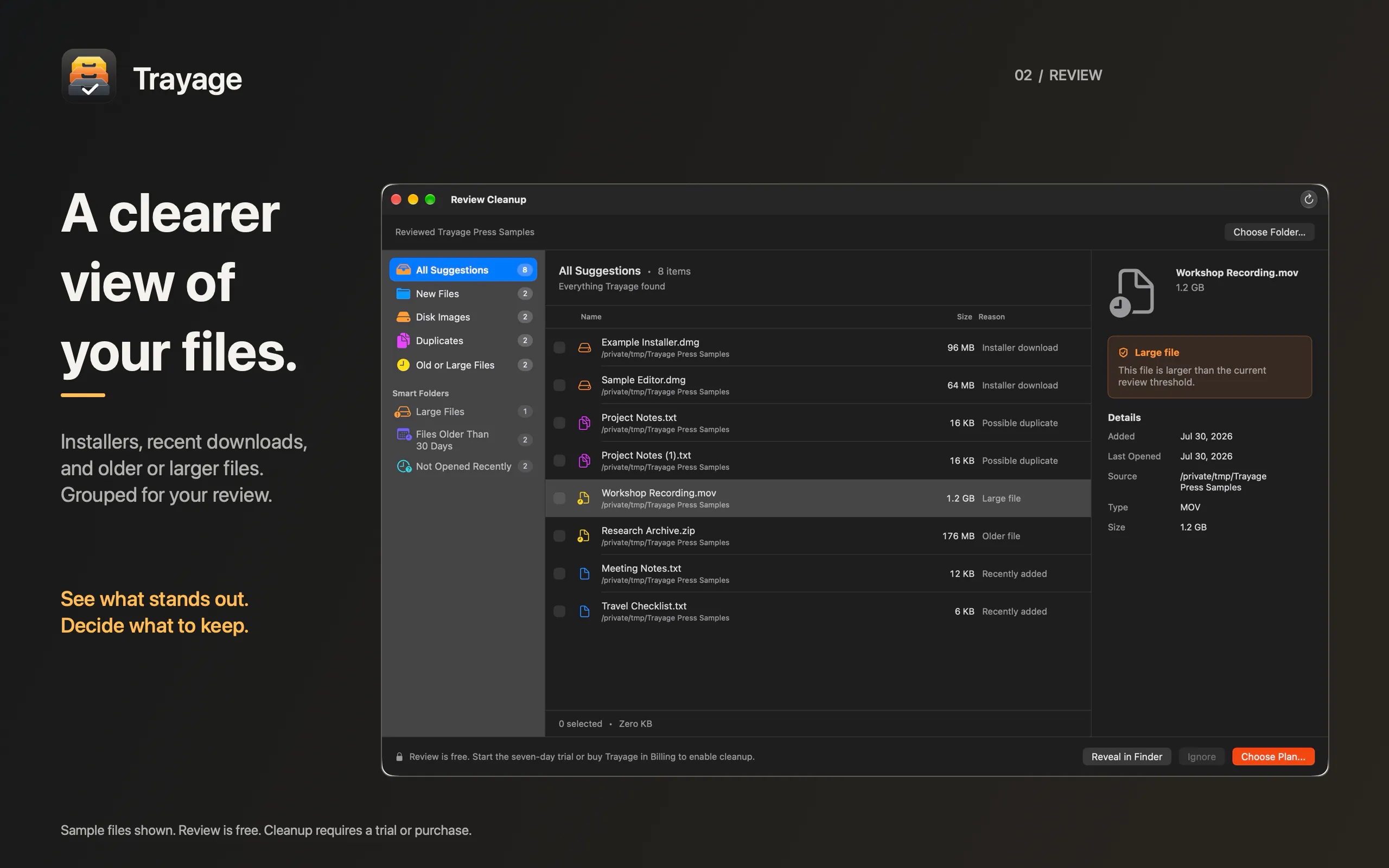
Task: Select the Travel Checklist.txt file name
Action: point(643,605)
